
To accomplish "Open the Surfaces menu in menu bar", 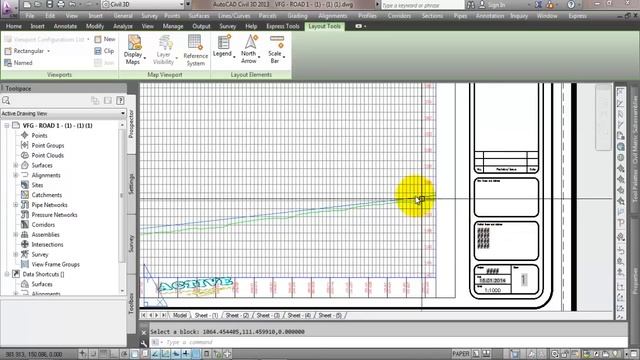I will (x=199, y=16).
